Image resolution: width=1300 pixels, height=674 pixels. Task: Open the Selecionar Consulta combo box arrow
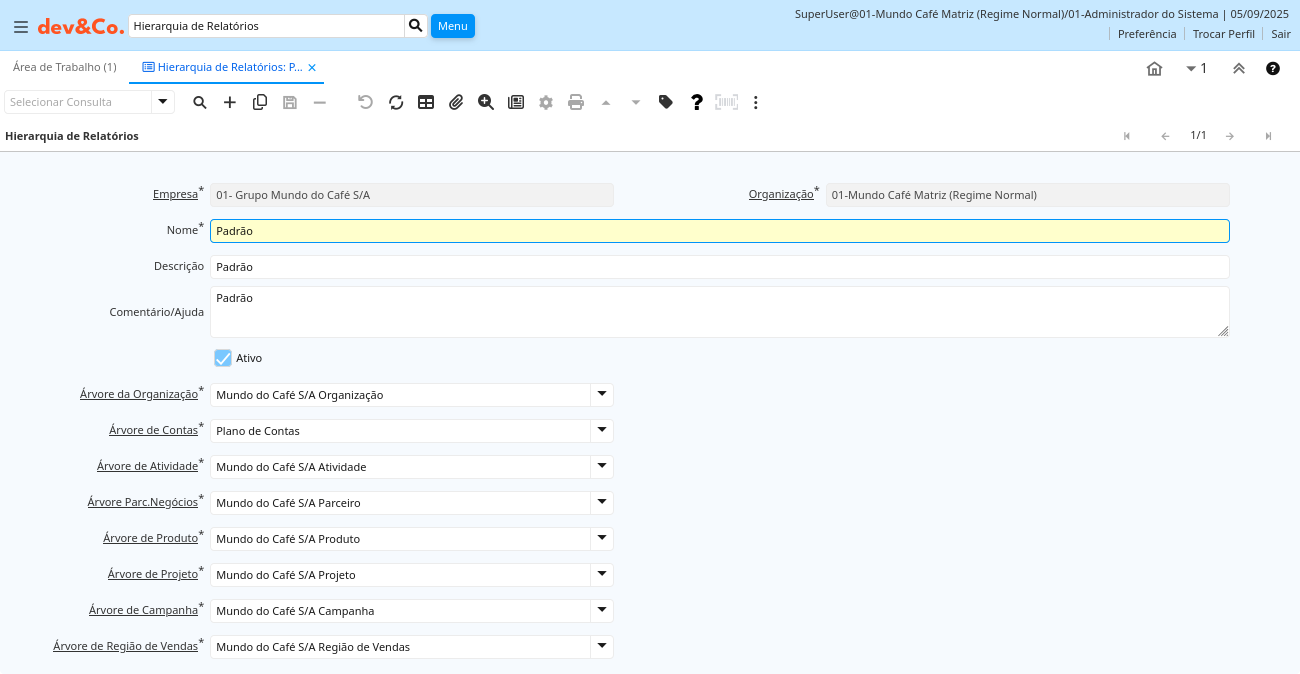coord(163,102)
